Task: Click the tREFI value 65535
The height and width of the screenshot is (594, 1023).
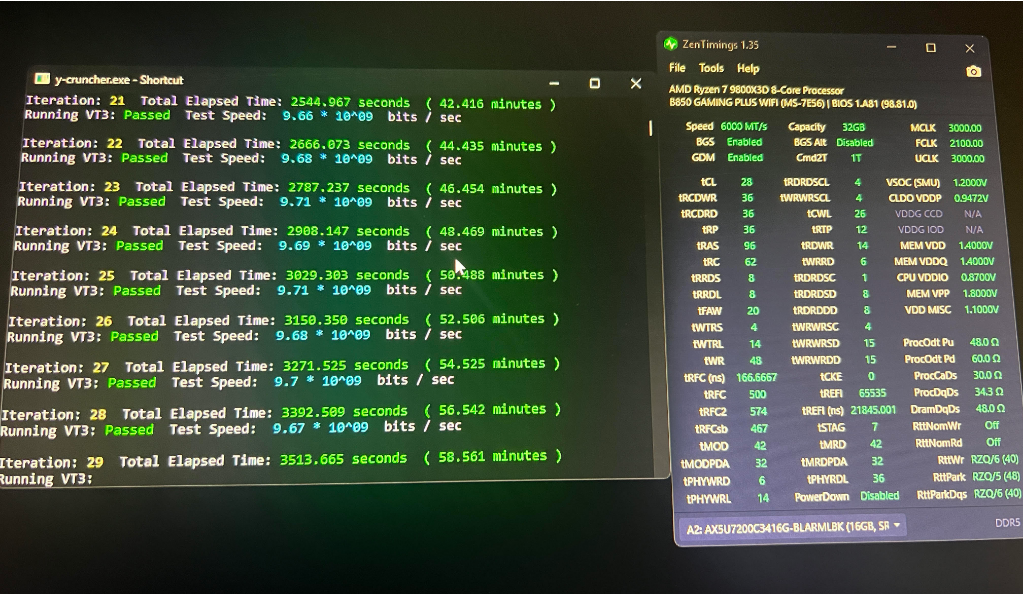Action: tap(872, 393)
